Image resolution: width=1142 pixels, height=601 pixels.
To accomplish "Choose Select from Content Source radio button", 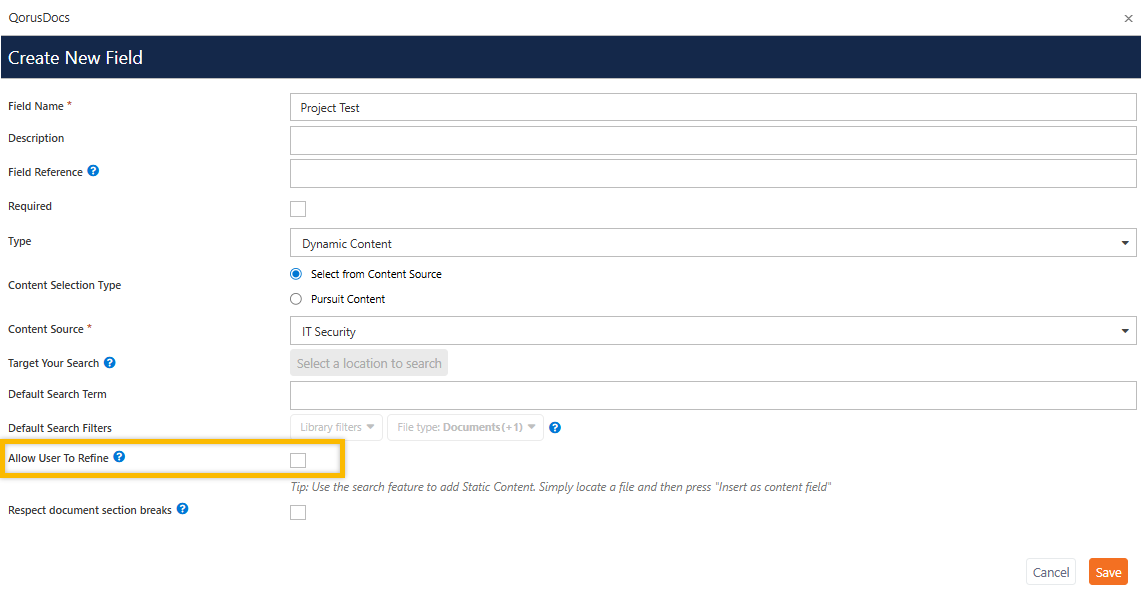I will 296,274.
